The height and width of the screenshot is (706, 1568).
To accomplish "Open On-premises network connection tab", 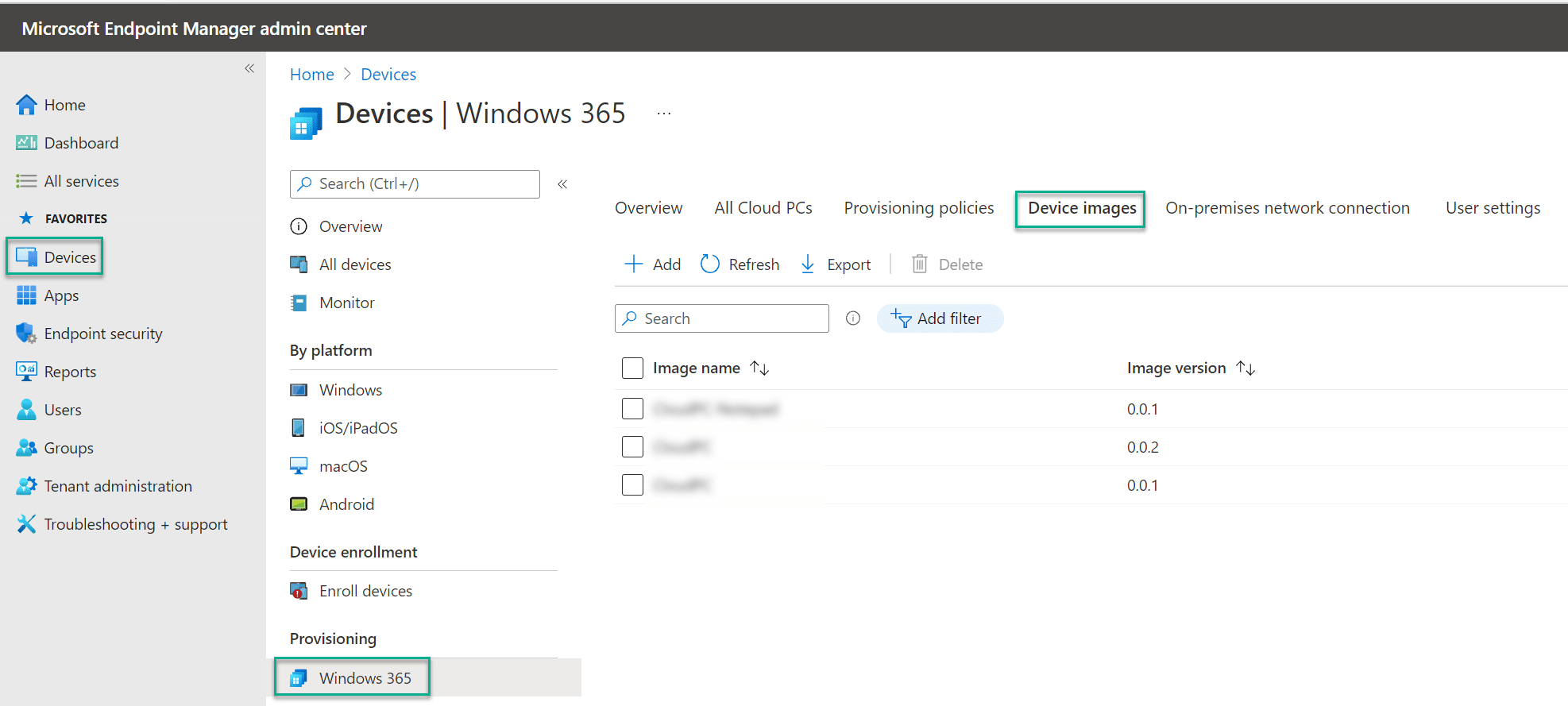I will (x=1288, y=208).
